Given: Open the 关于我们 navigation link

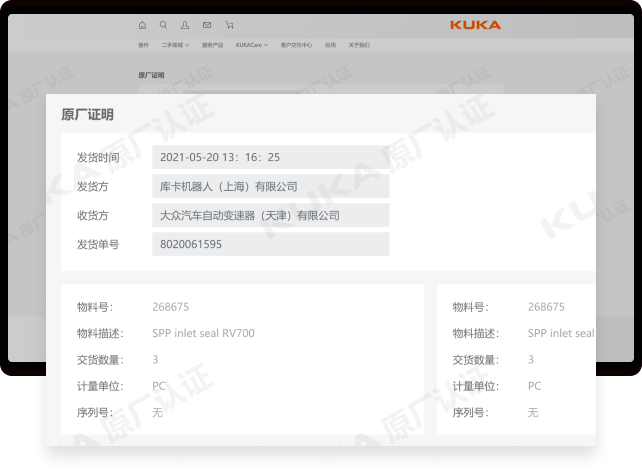Looking at the screenshot, I should coord(359,45).
